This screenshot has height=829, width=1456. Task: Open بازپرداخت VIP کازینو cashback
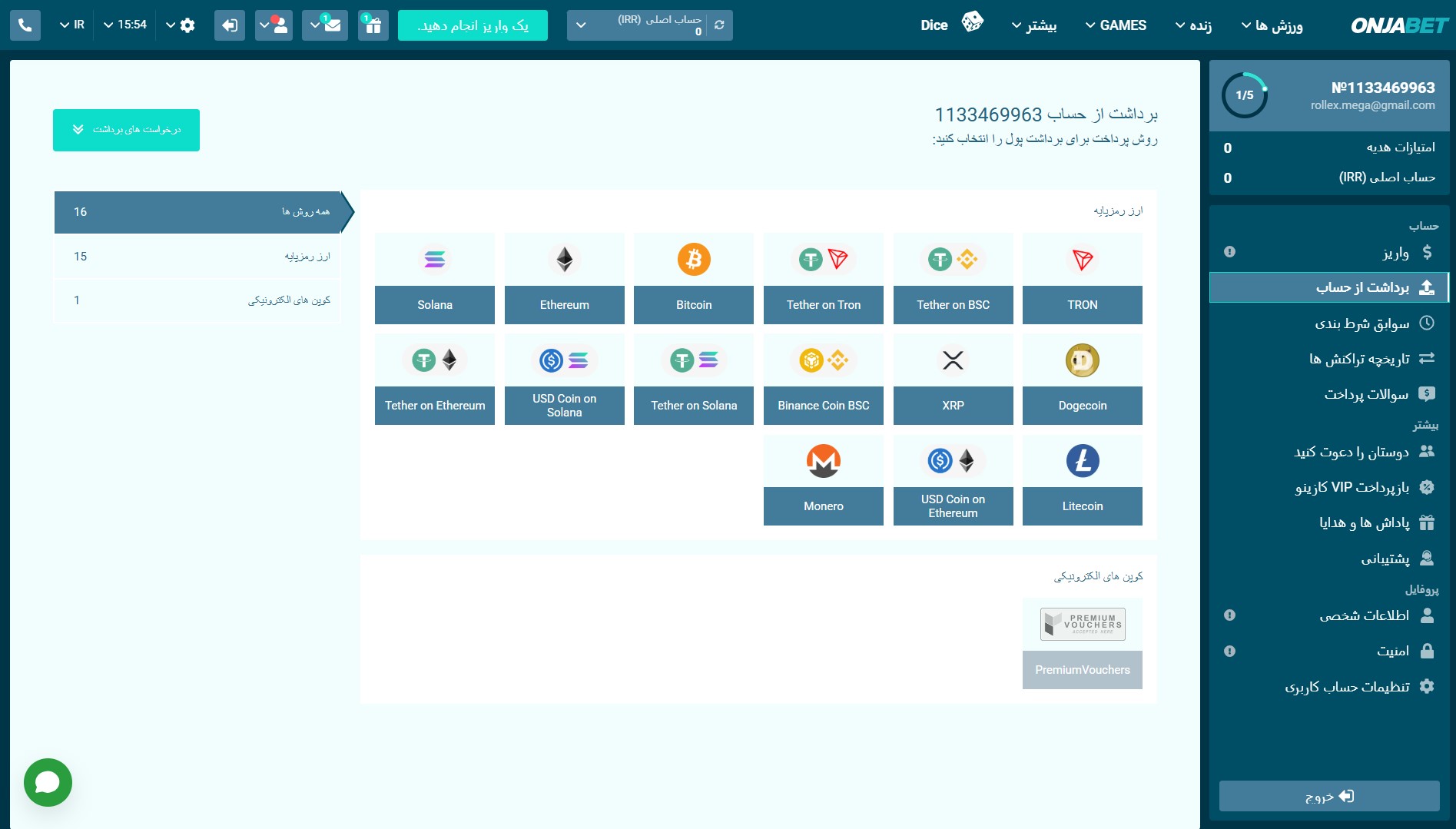click(x=1328, y=487)
